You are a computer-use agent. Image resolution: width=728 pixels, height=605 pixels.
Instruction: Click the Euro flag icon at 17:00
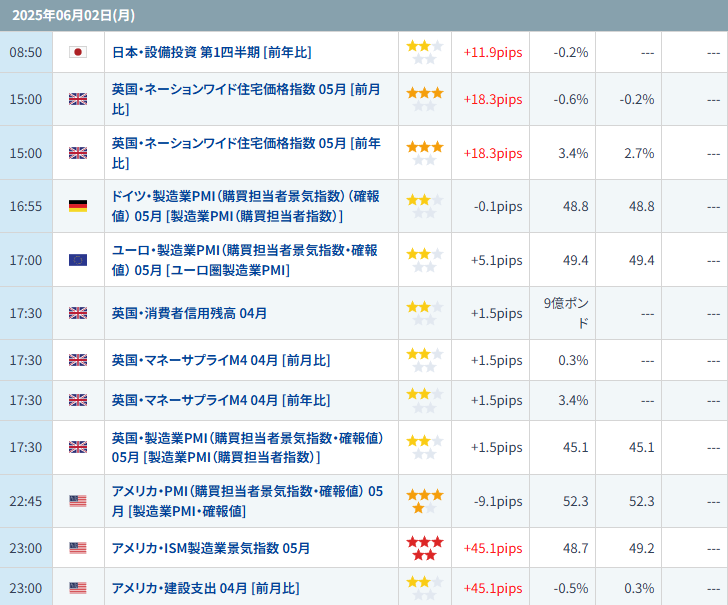tap(78, 260)
